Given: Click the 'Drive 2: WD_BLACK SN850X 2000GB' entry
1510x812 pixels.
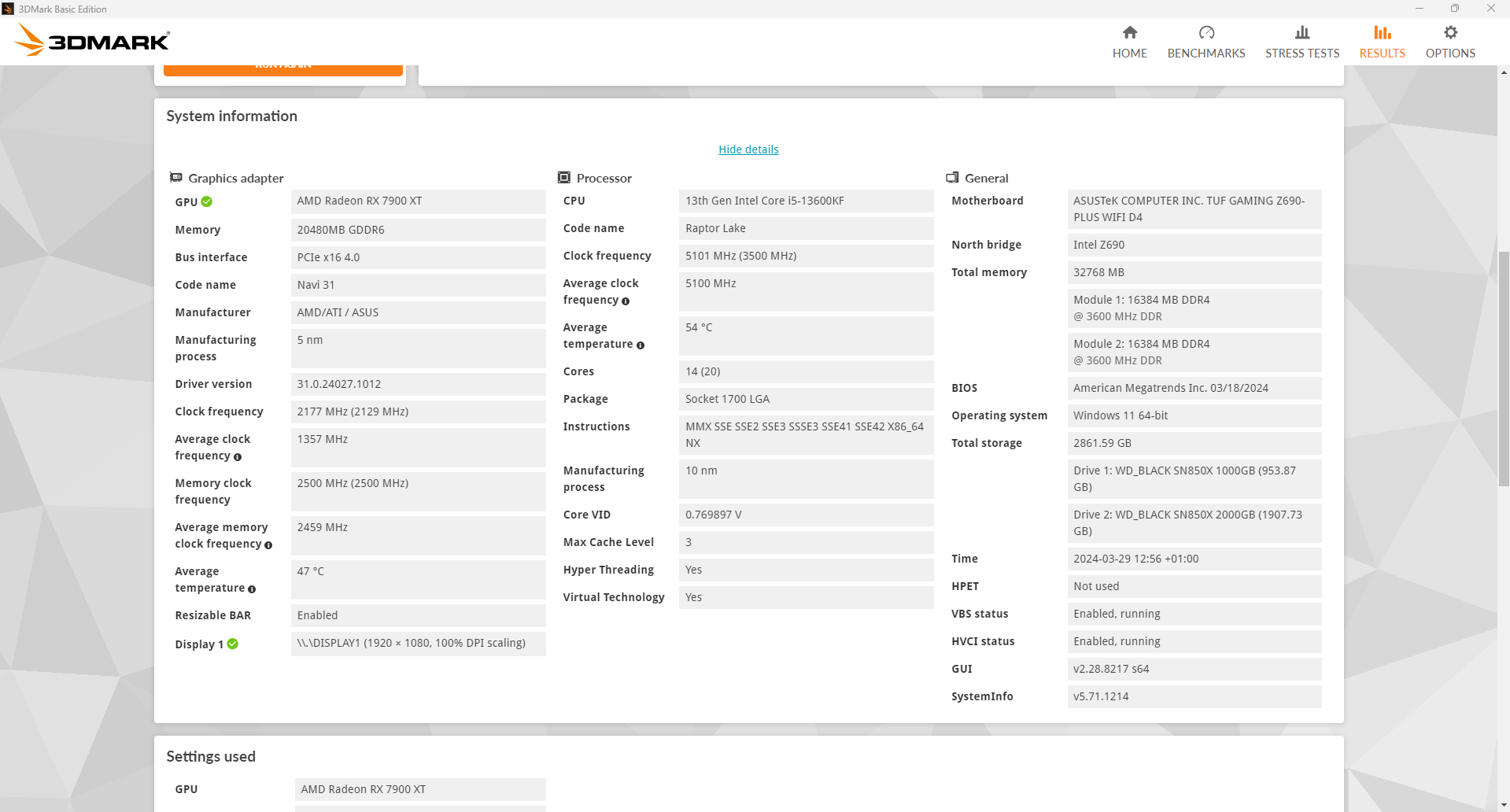Looking at the screenshot, I should [x=1194, y=523].
